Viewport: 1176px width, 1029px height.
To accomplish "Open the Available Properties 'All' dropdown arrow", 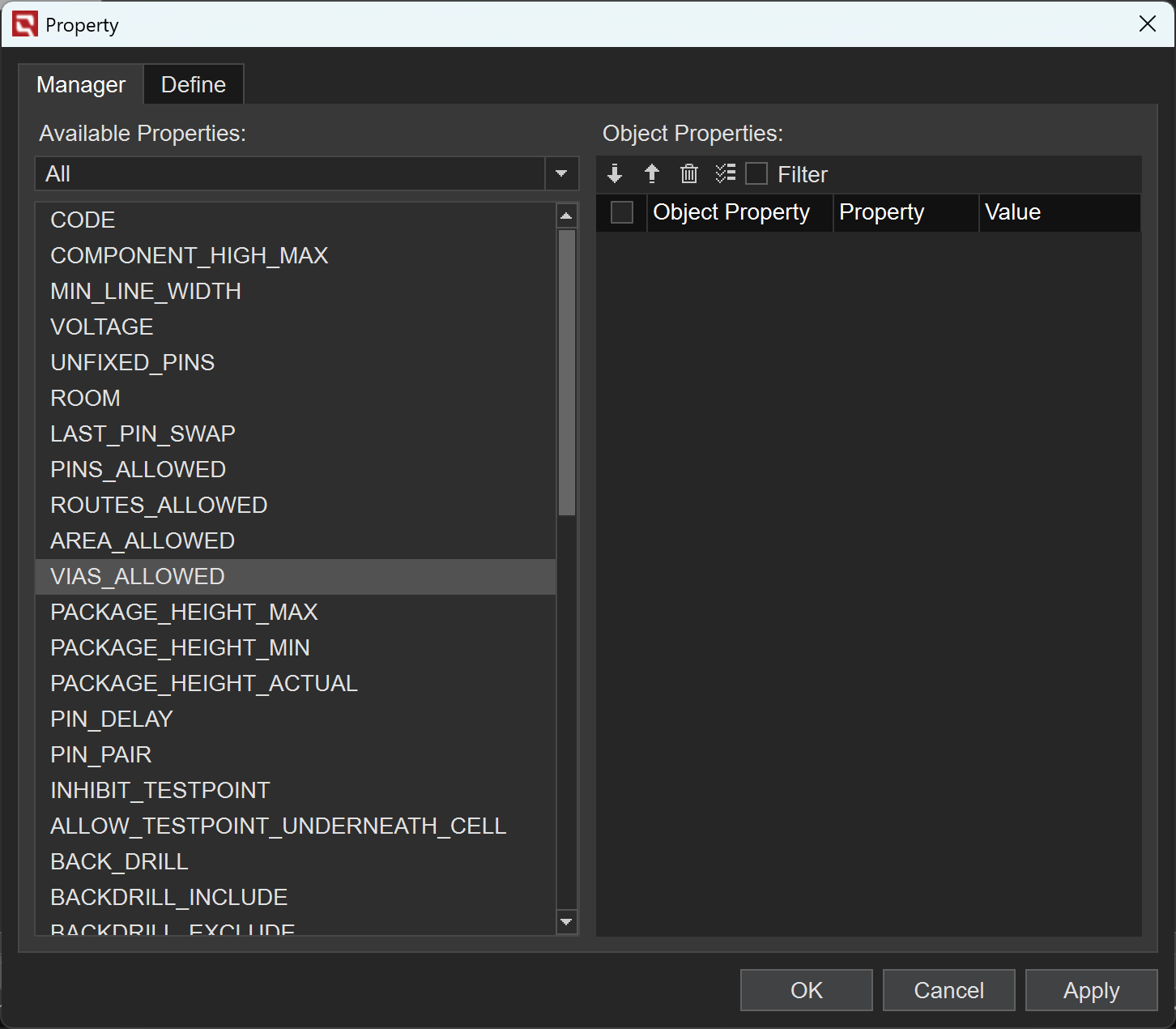I will [x=561, y=173].
